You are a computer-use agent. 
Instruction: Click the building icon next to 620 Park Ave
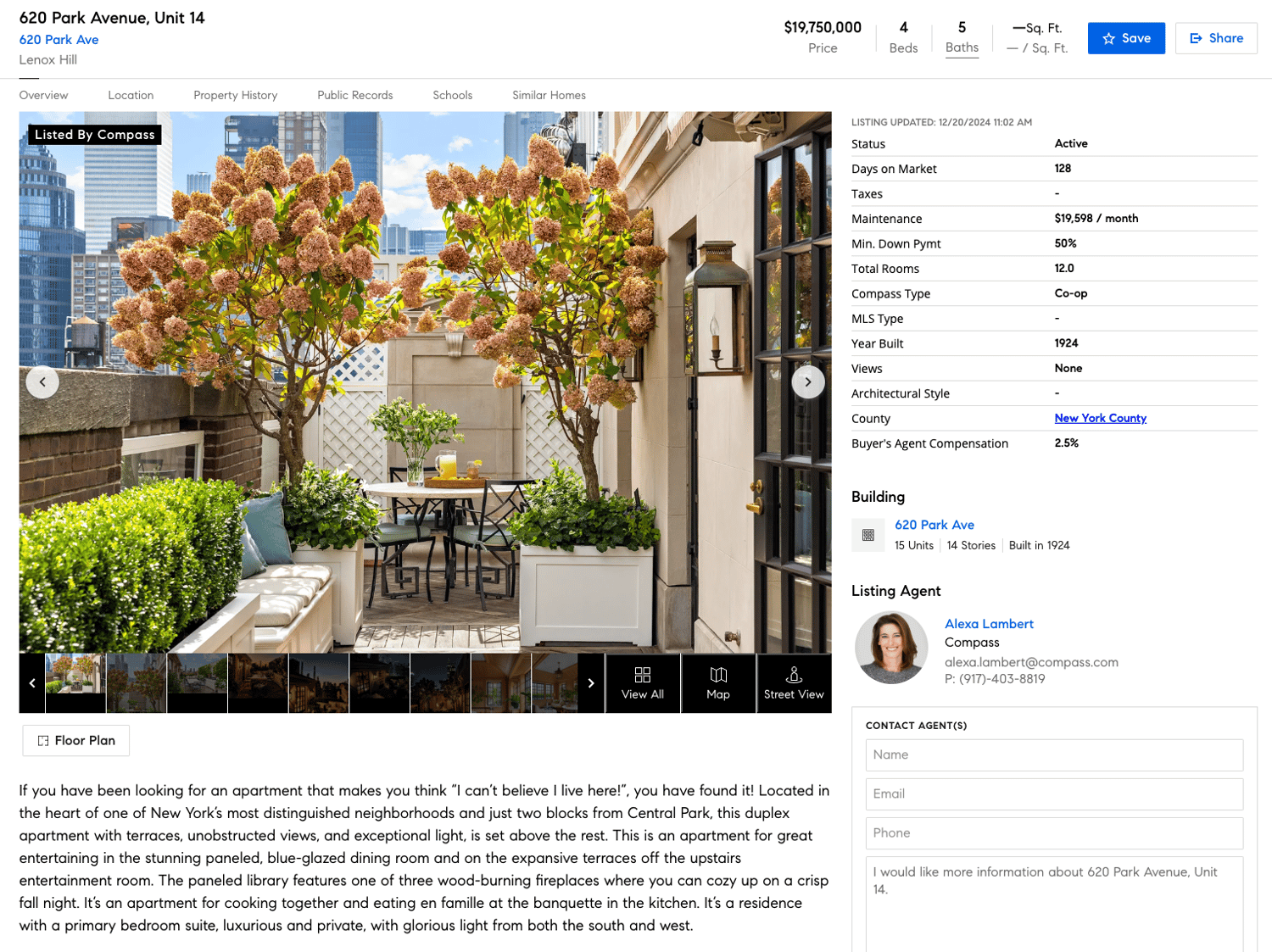(x=868, y=535)
